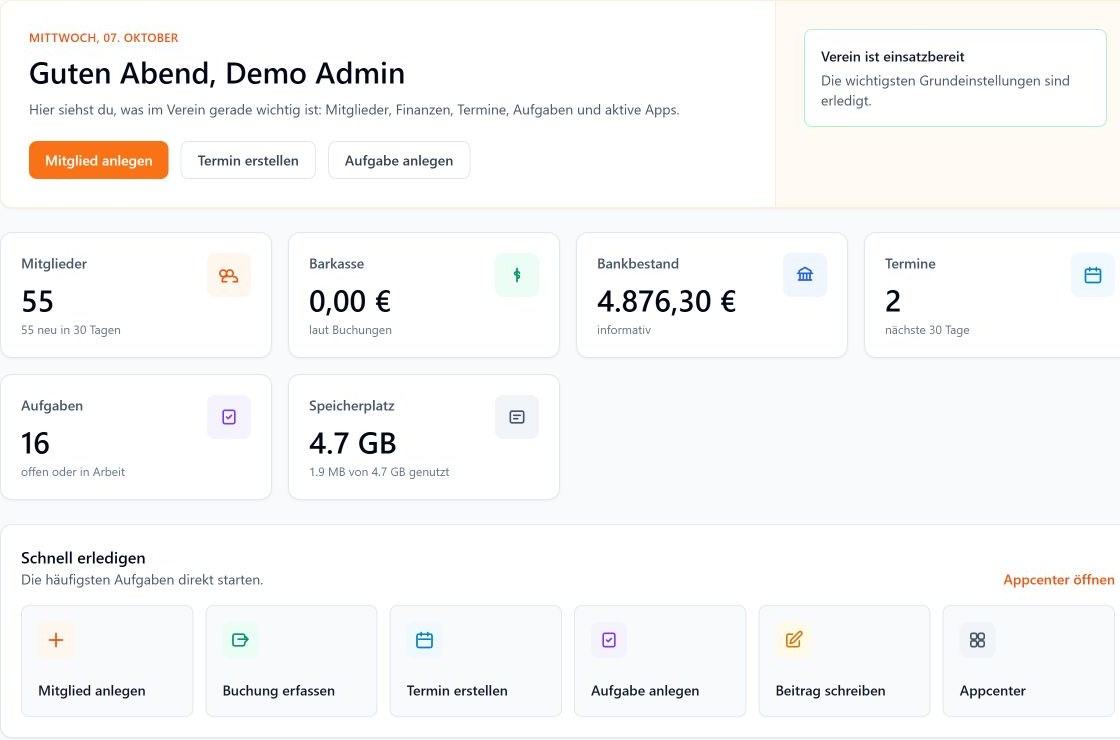Screen dimensions: 1120x740
Task: Click the Aufgaben checkbox icon in stats card
Action: pyautogui.click(x=229, y=417)
